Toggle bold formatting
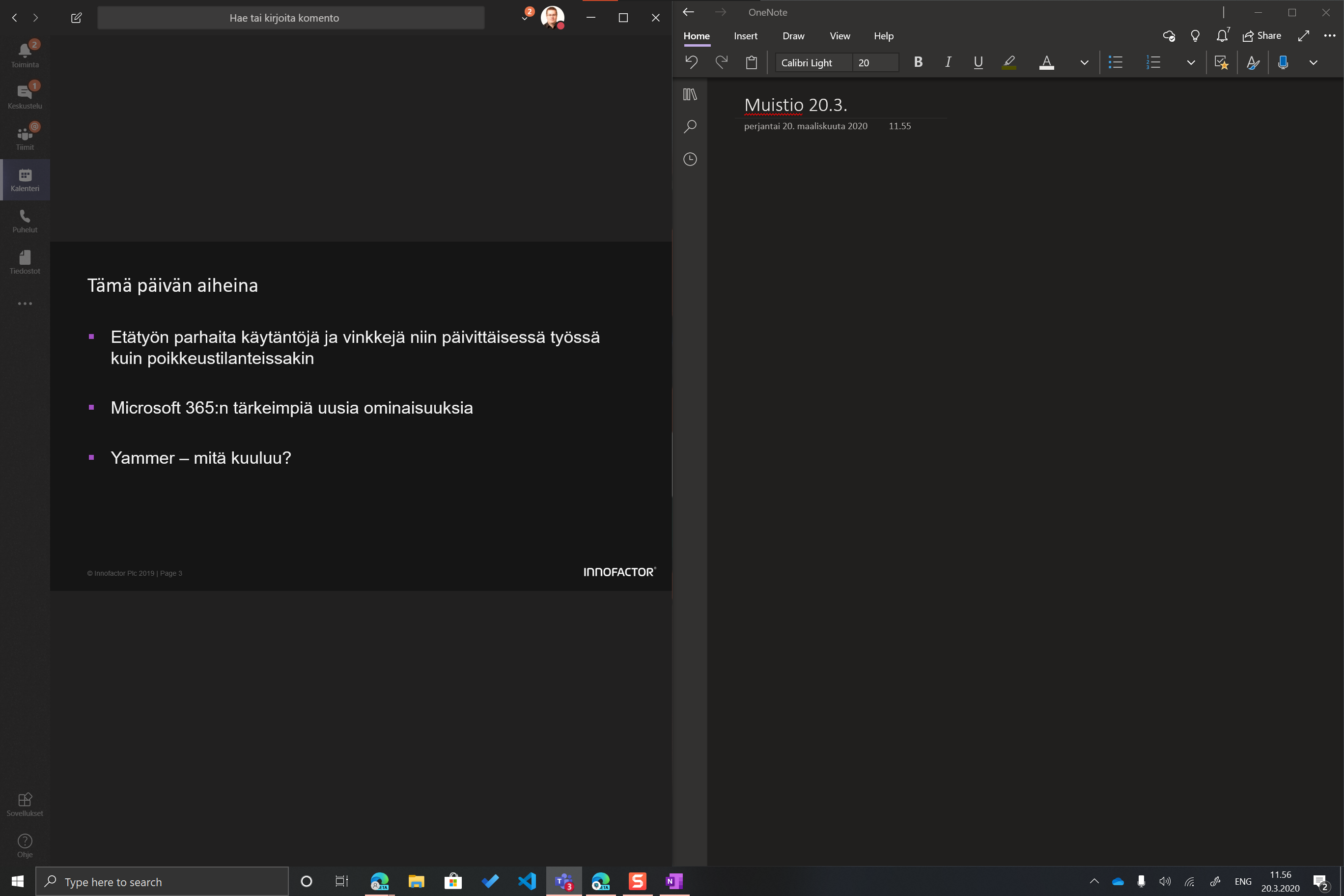1344x896 pixels. click(x=918, y=62)
